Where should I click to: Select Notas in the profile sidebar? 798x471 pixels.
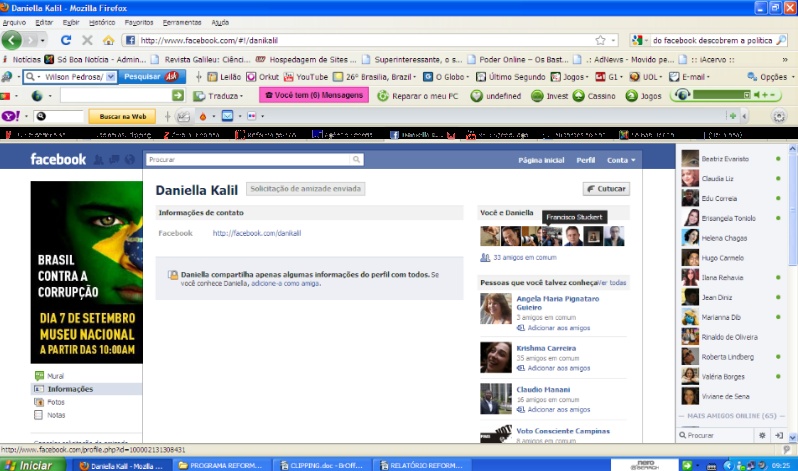click(56, 415)
